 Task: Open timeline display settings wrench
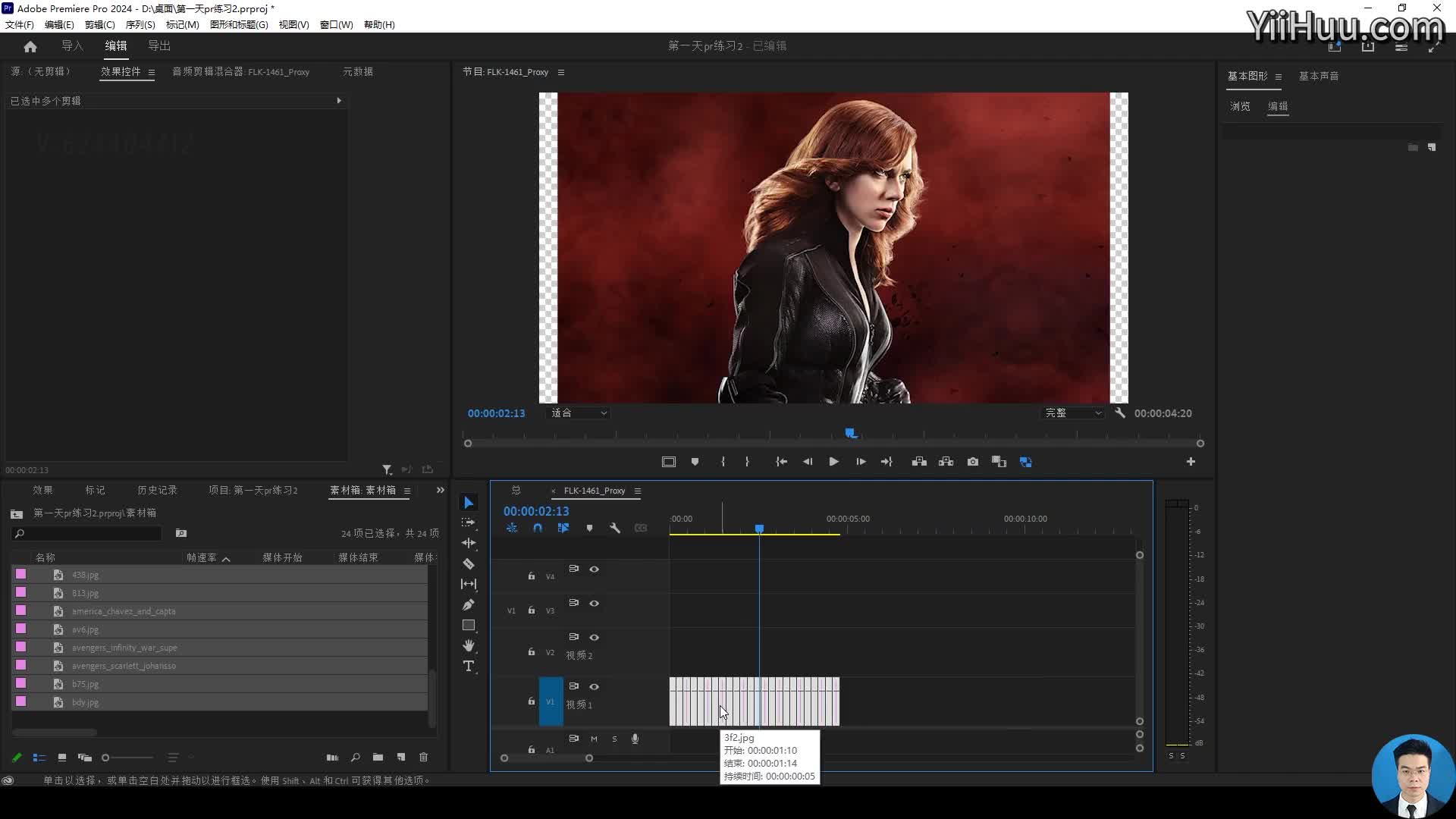pos(615,528)
